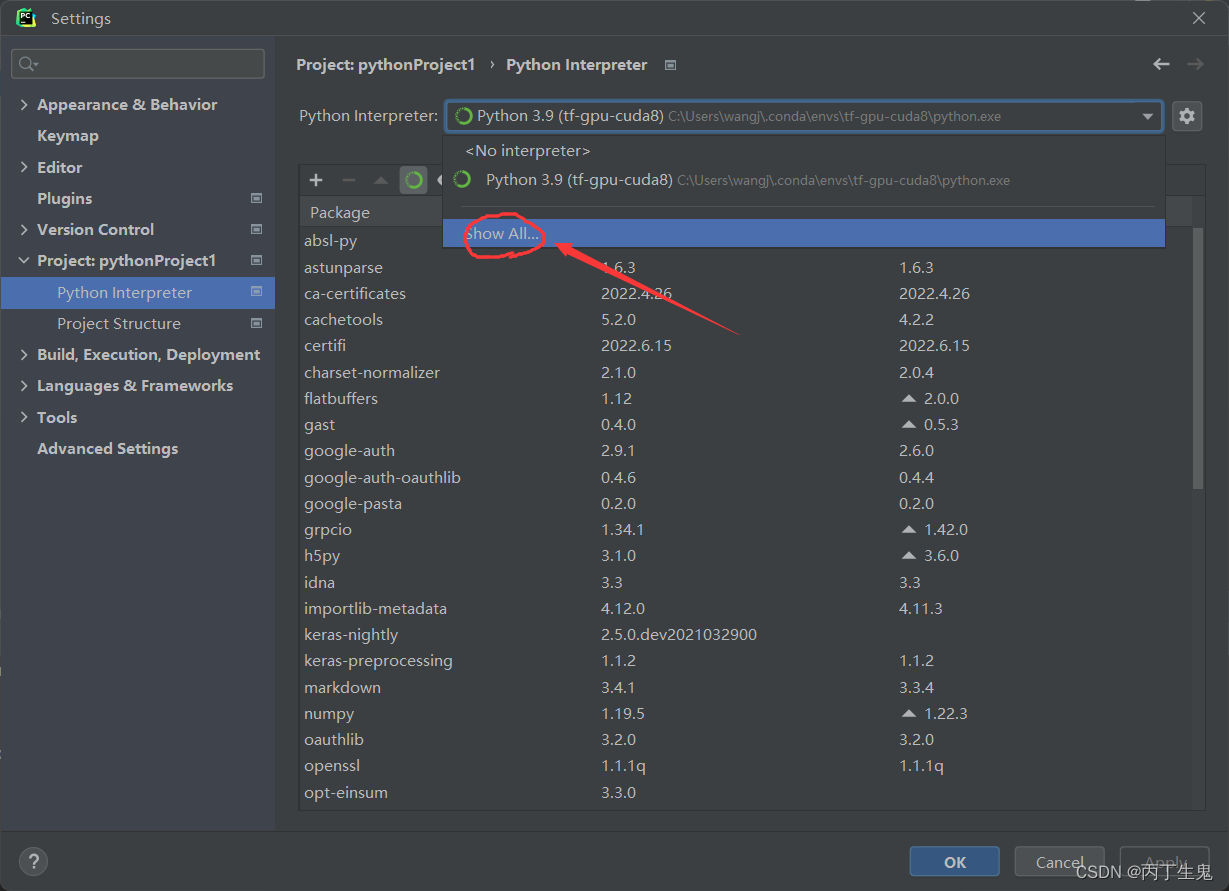Click the PyCharm logo in the title bar
Screen dimensions: 1229x891
tap(26, 18)
